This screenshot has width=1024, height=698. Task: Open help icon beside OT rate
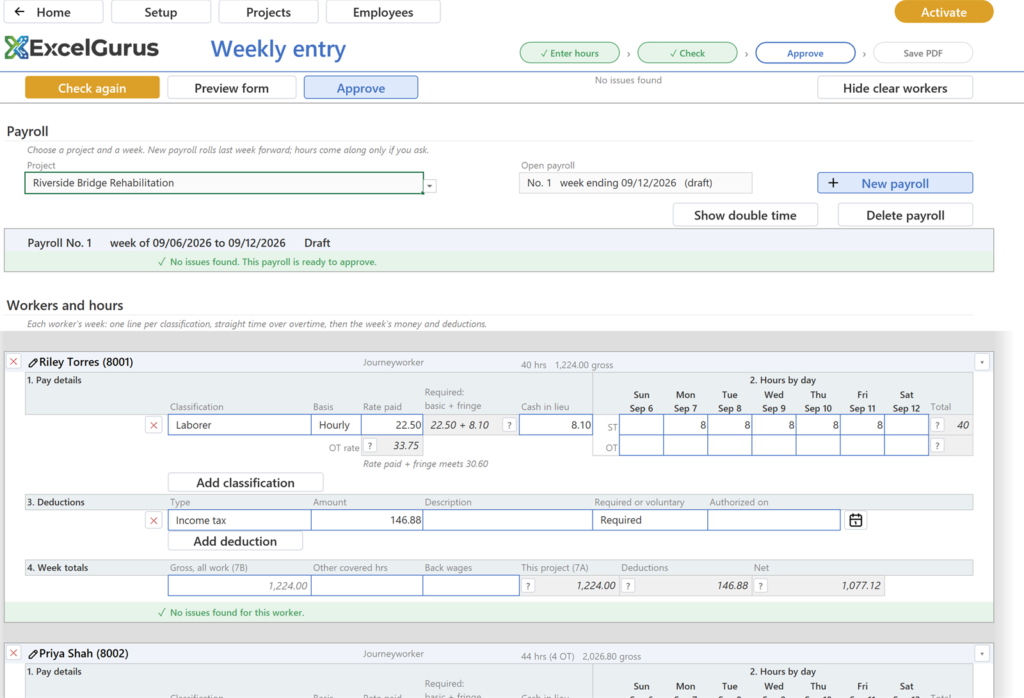click(370, 446)
